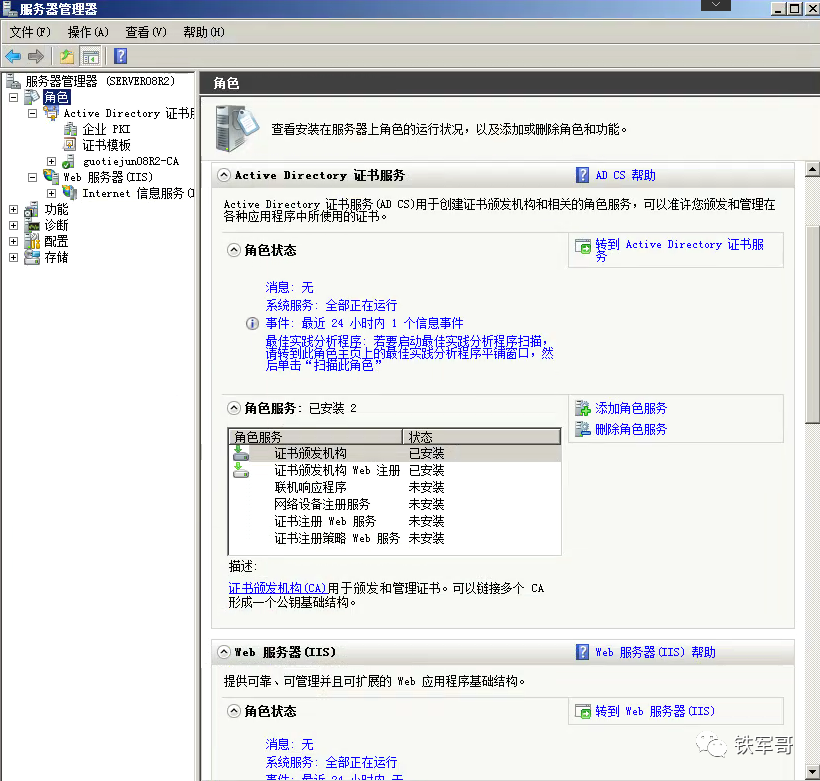820x781 pixels.
Task: Click the info icon beside 事件 line
Action: 252,324
